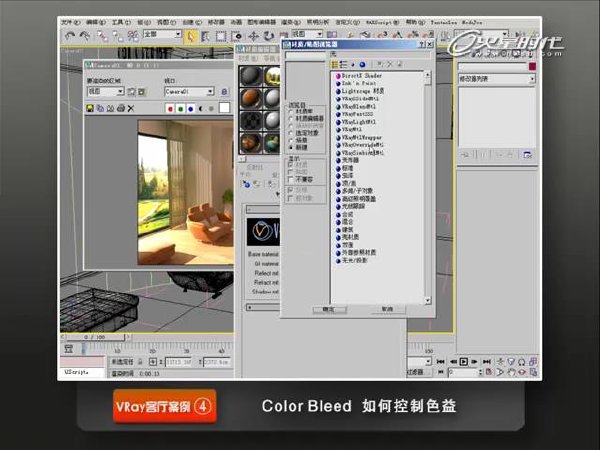The width and height of the screenshot is (600, 450).
Task: Click the Go to Start playback button
Action: [440, 361]
